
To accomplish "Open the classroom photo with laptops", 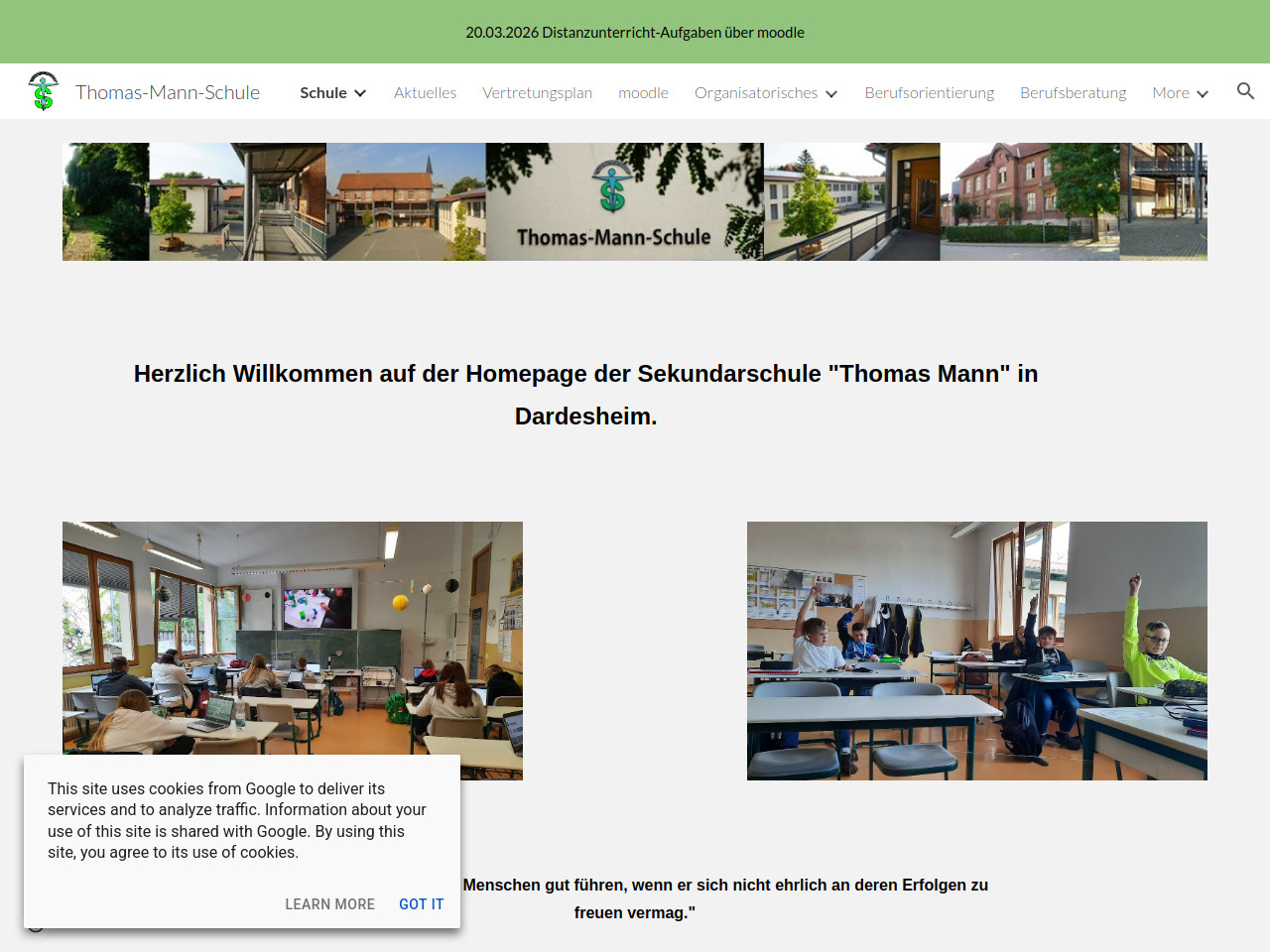I will click(293, 635).
